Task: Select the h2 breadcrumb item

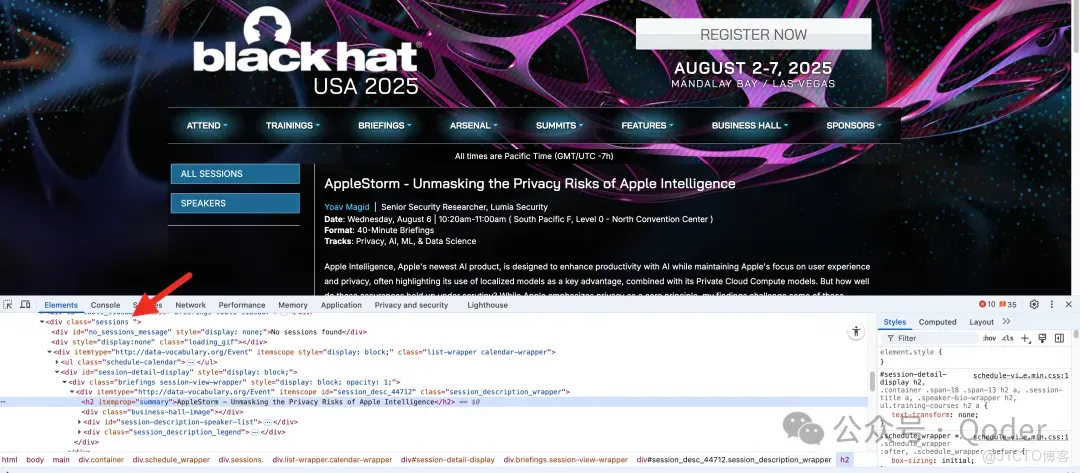Action: pos(845,459)
